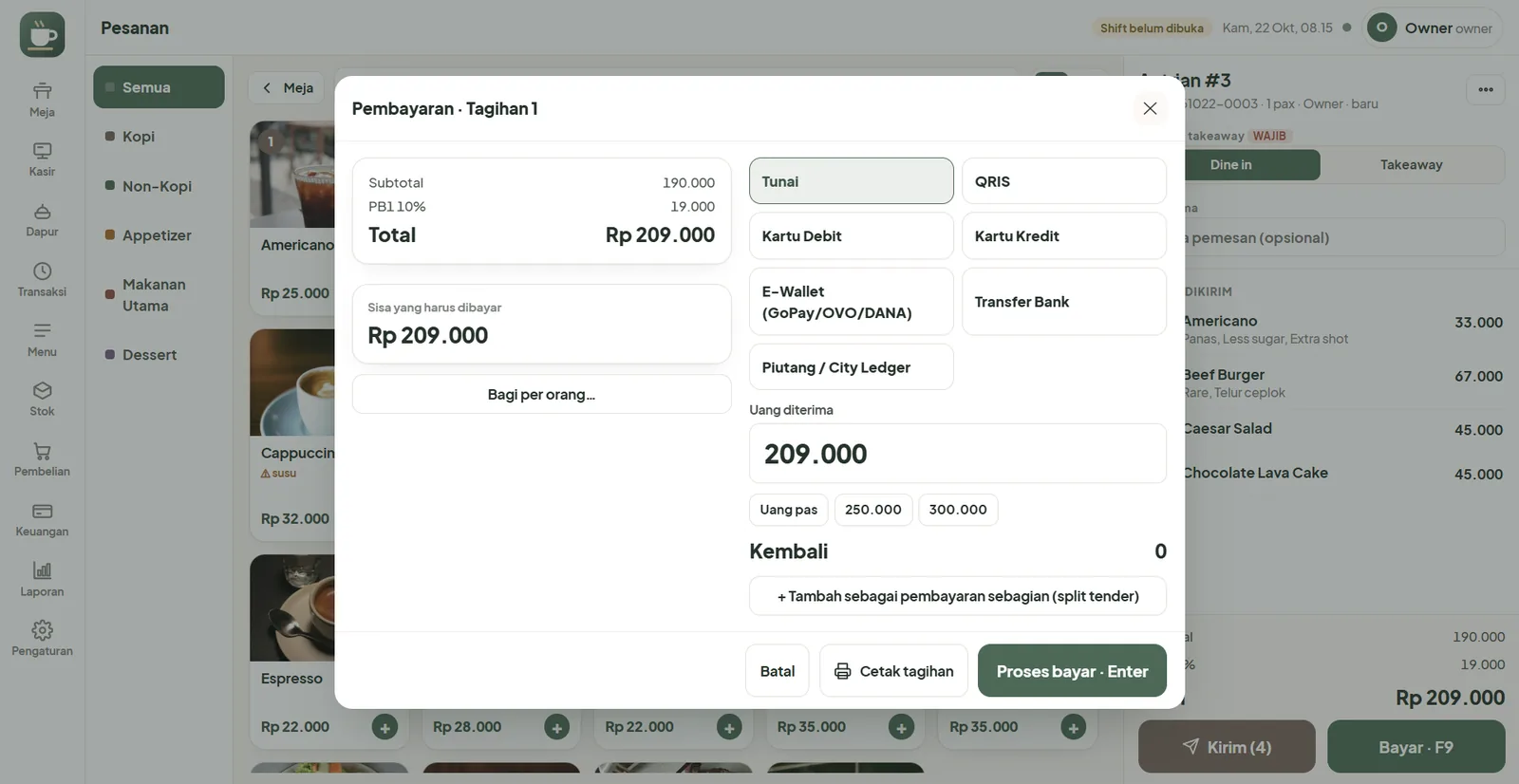Image resolution: width=1519 pixels, height=784 pixels.
Task: Open the order three-dots menu
Action: tap(1486, 90)
